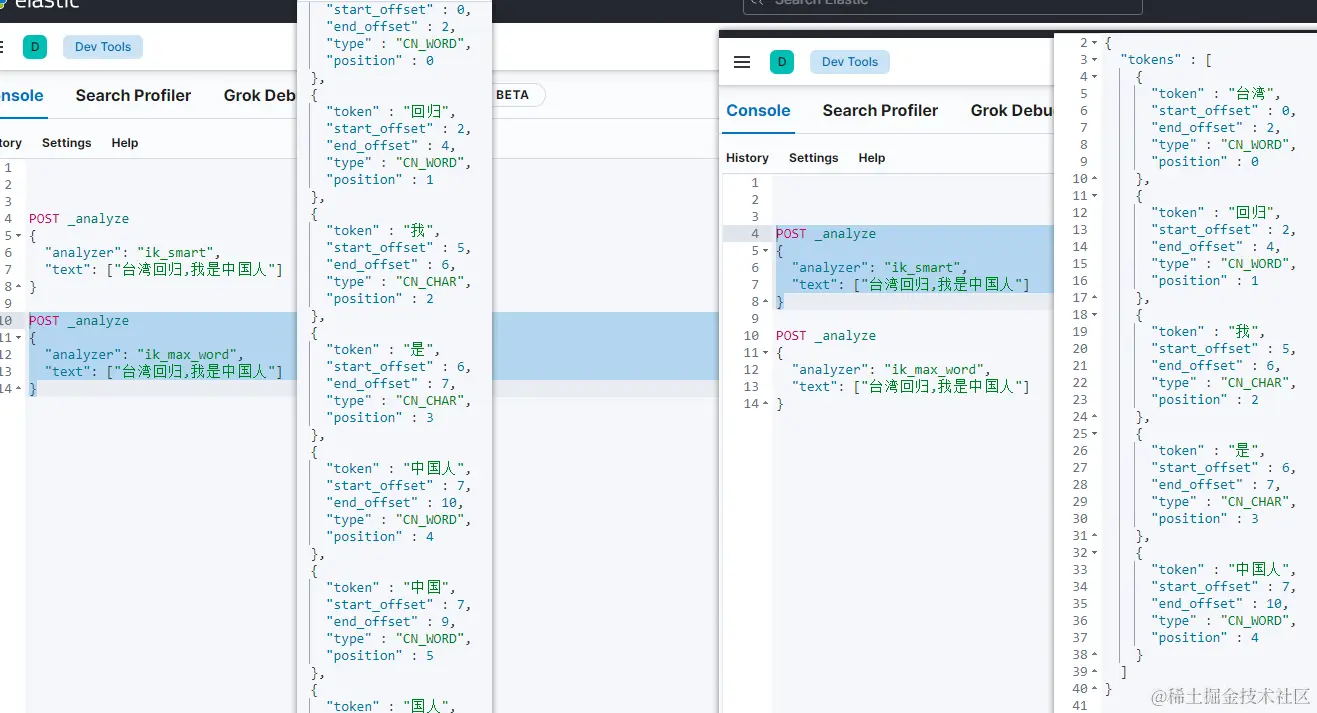1317x713 pixels.
Task: Open Help in left window console
Action: tap(125, 143)
